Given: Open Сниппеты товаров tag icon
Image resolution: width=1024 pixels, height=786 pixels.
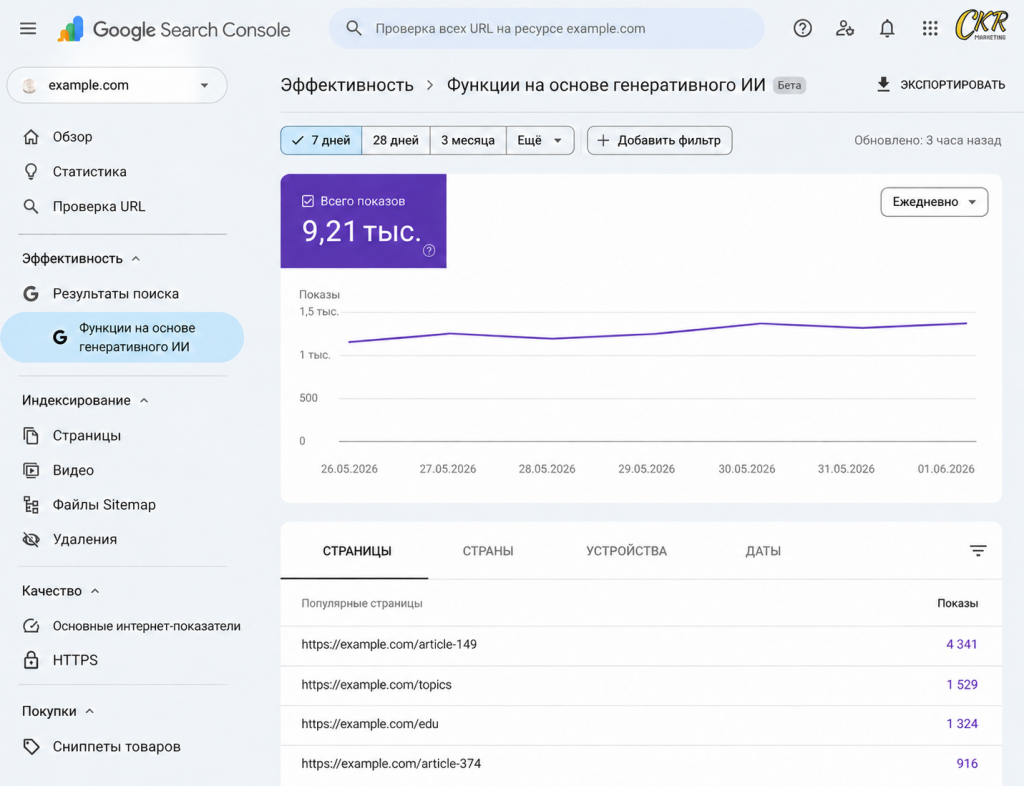Looking at the screenshot, I should (31, 746).
